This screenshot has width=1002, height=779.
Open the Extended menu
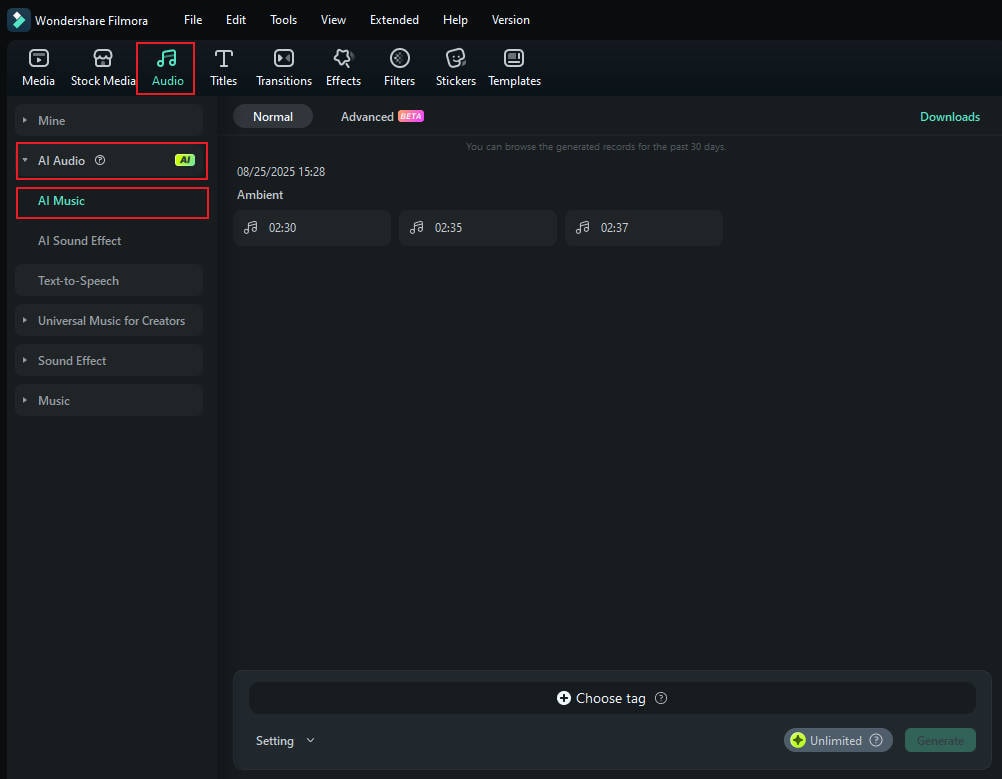click(x=394, y=20)
